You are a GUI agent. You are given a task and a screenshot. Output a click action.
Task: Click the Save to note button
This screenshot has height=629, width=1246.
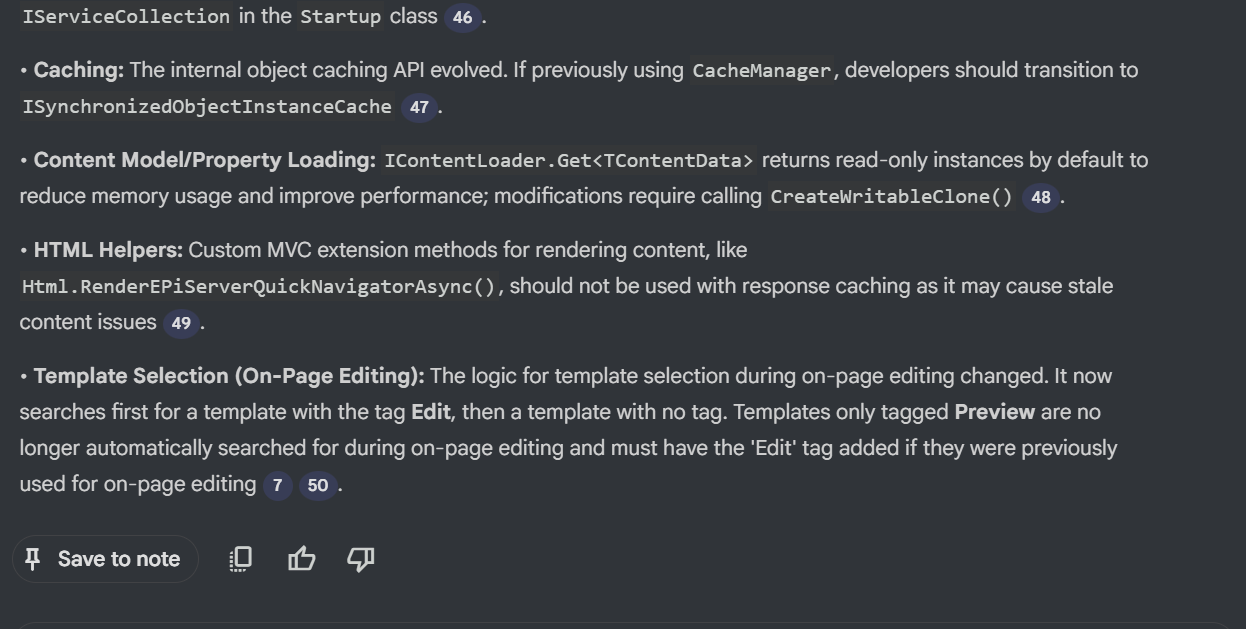[x=105, y=559]
